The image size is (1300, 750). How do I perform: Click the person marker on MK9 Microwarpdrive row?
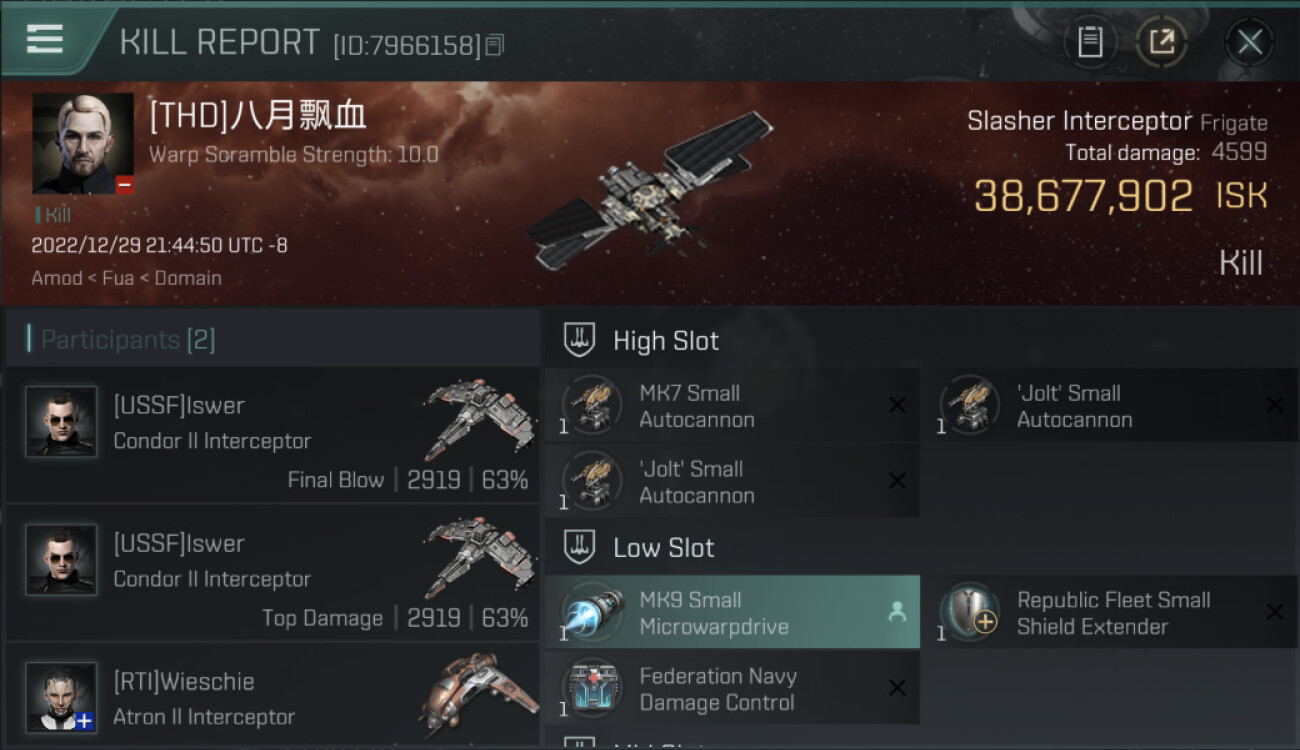(x=897, y=612)
